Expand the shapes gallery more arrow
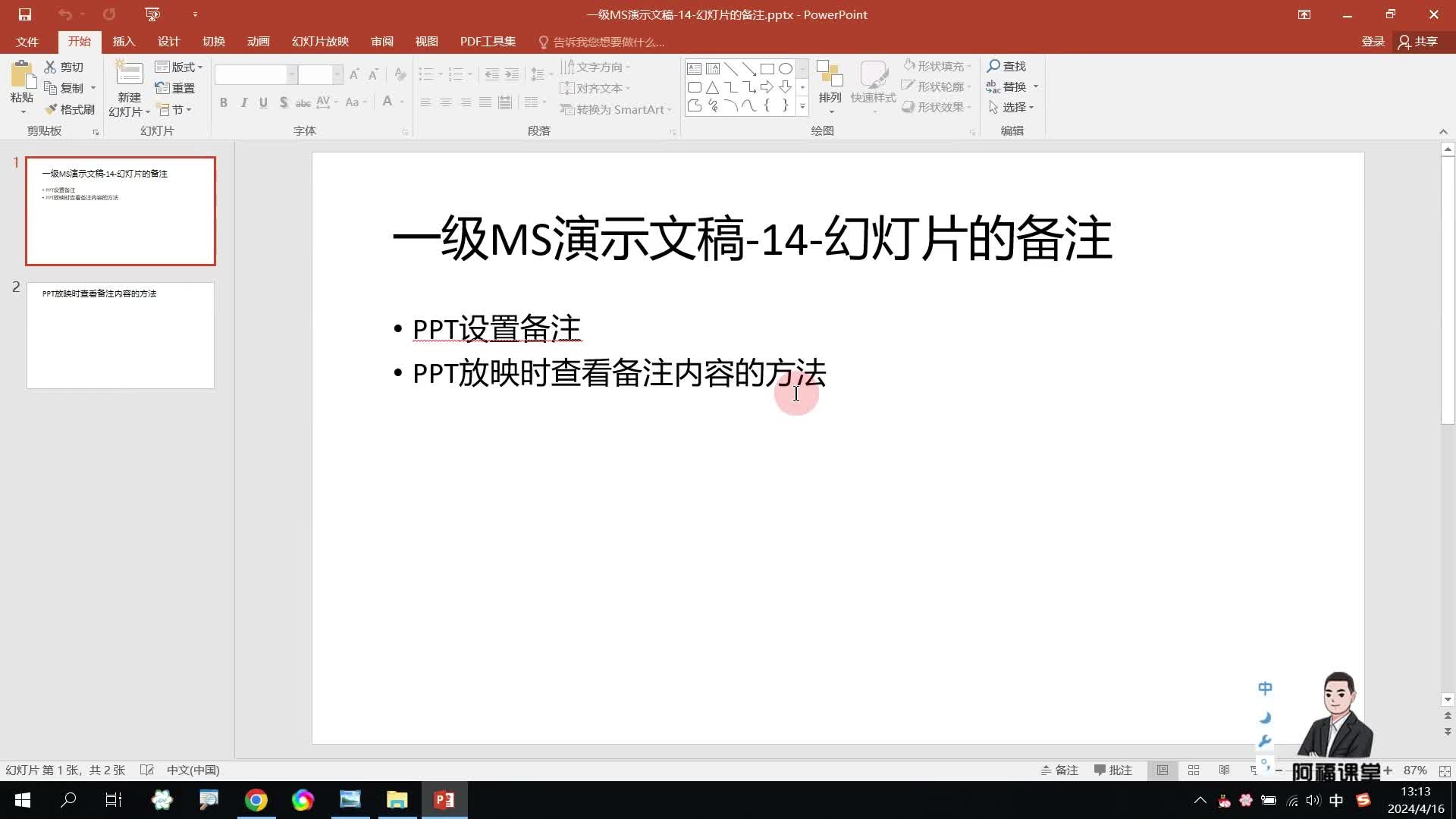This screenshot has width=1456, height=819. click(x=802, y=106)
